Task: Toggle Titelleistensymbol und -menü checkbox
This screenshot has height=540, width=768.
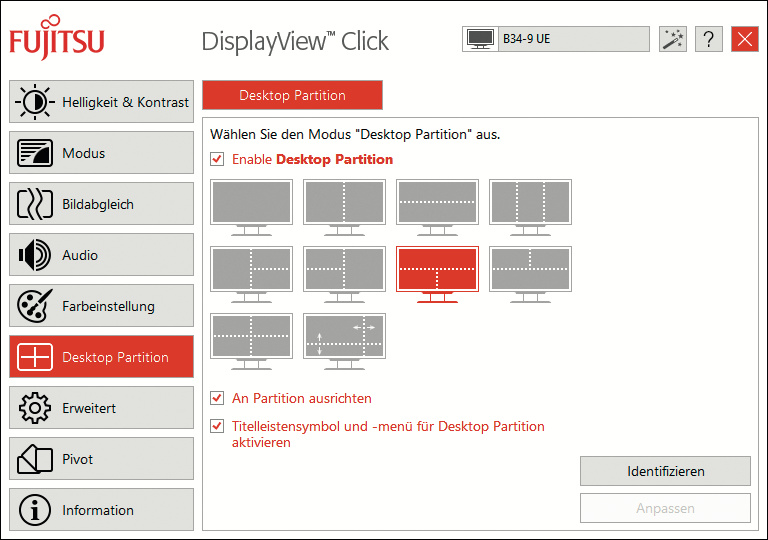Action: click(x=217, y=426)
